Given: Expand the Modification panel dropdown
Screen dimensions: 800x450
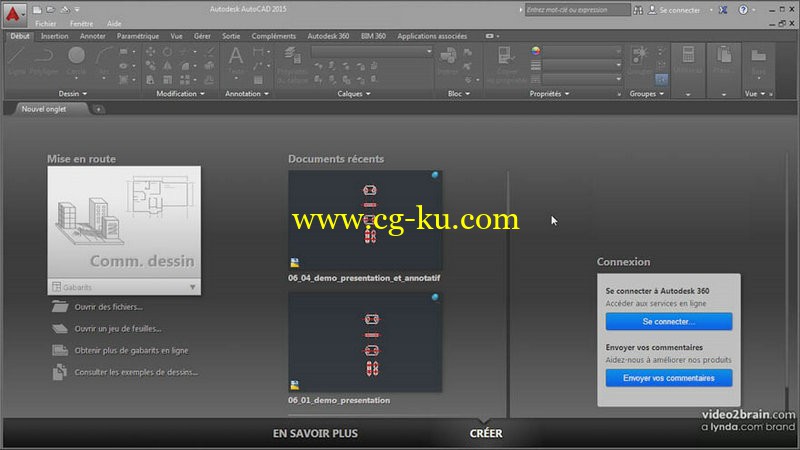Looking at the screenshot, I should click(180, 94).
